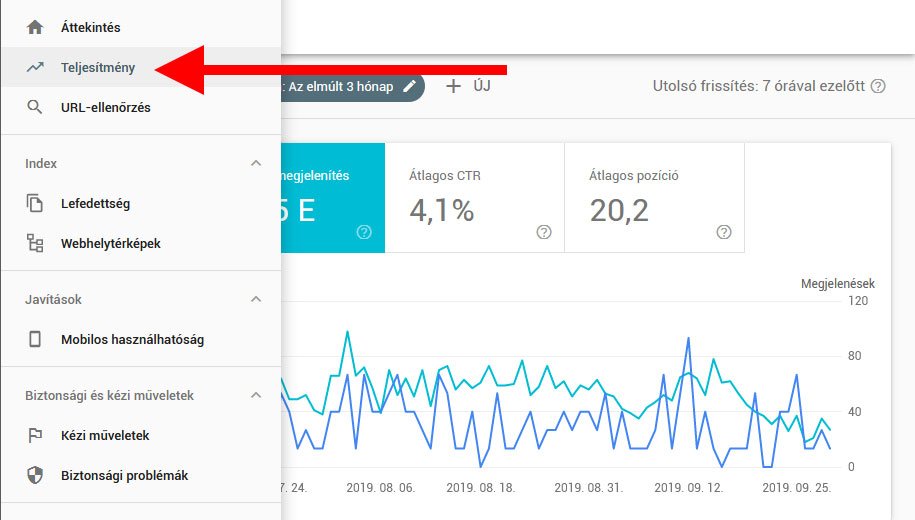Open help icon in Átlagos CTR card

pyautogui.click(x=544, y=232)
